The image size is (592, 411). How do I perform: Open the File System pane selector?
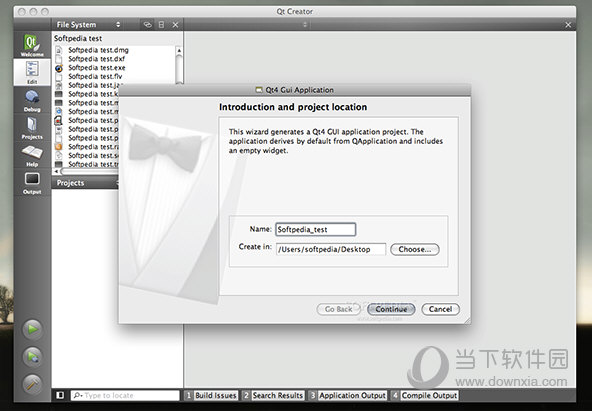click(x=88, y=25)
